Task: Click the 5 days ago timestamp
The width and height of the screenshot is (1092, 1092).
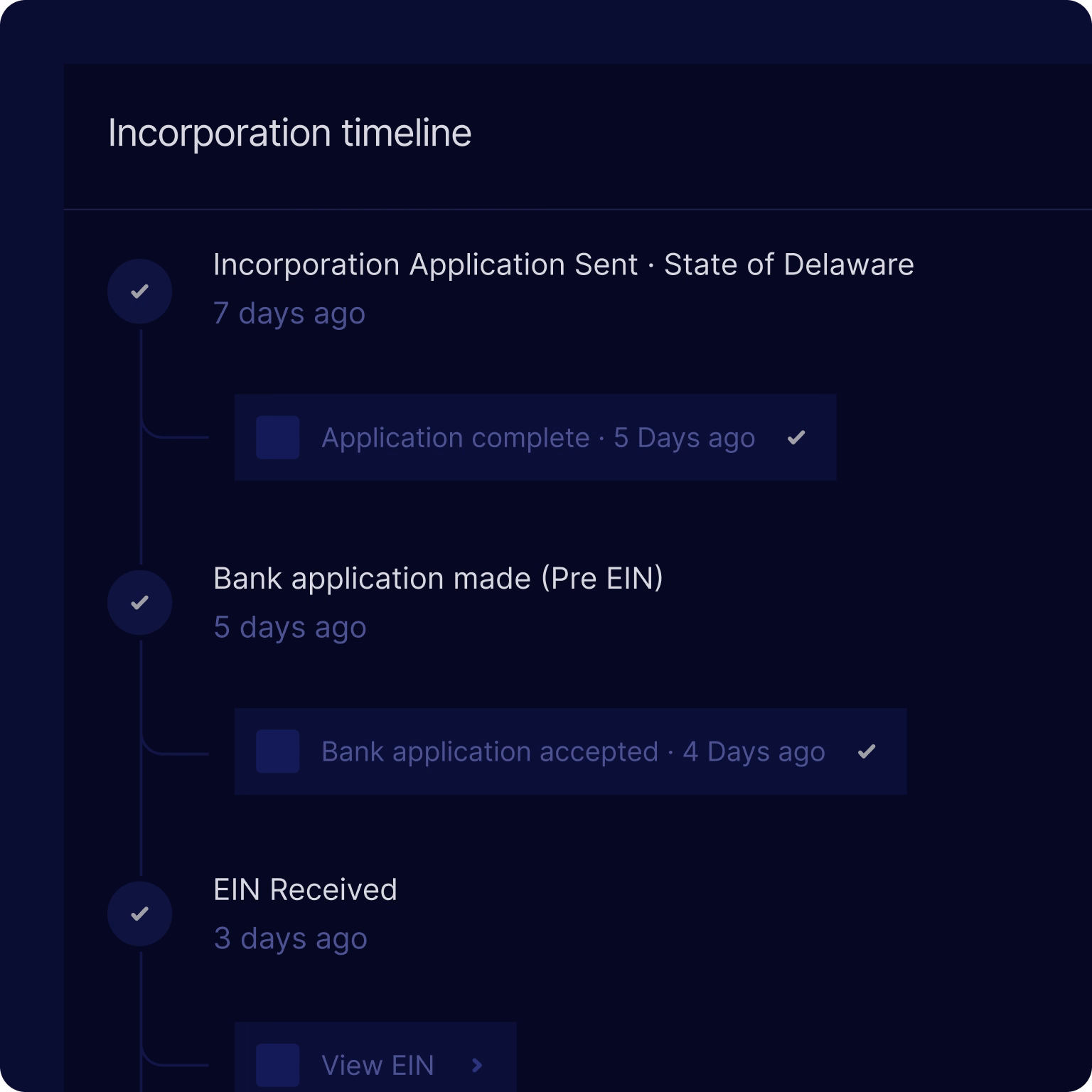Action: click(290, 628)
